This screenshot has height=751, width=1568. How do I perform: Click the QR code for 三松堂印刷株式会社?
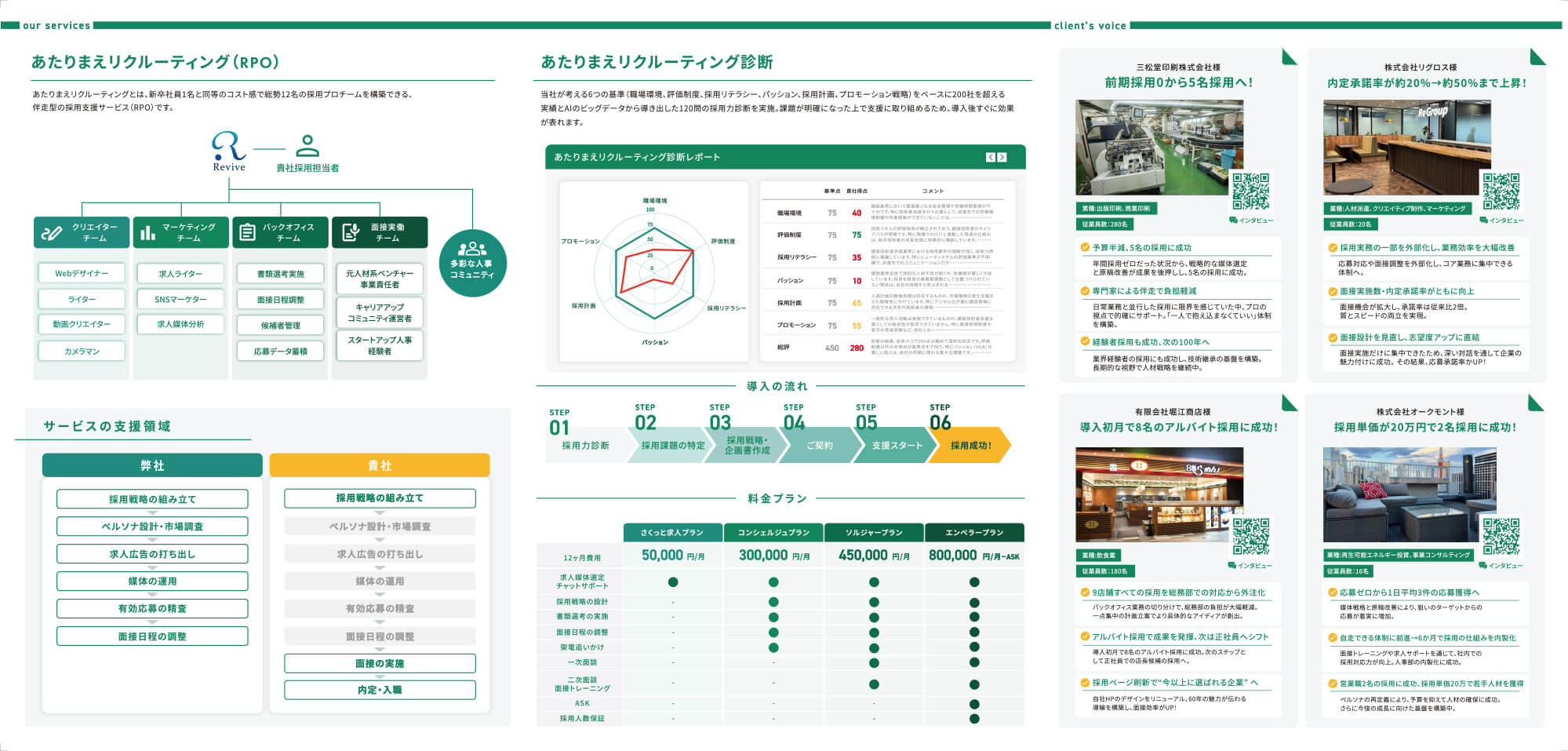click(x=1250, y=192)
